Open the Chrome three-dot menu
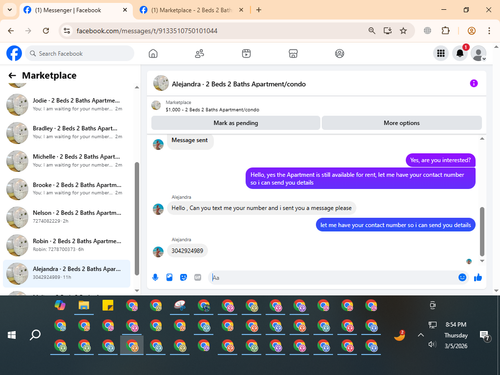This screenshot has height=375, width=500. pyautogui.click(x=489, y=31)
